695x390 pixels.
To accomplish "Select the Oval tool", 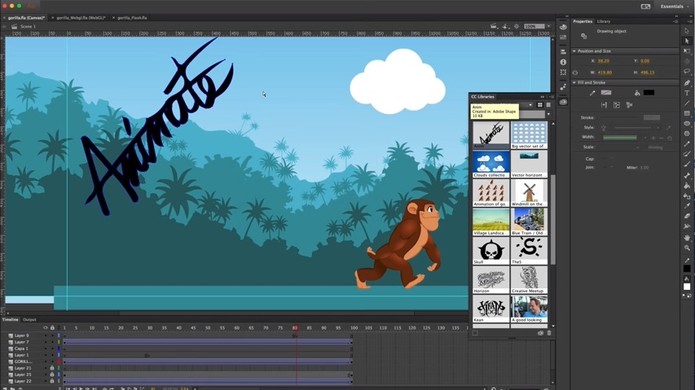I will 687,124.
